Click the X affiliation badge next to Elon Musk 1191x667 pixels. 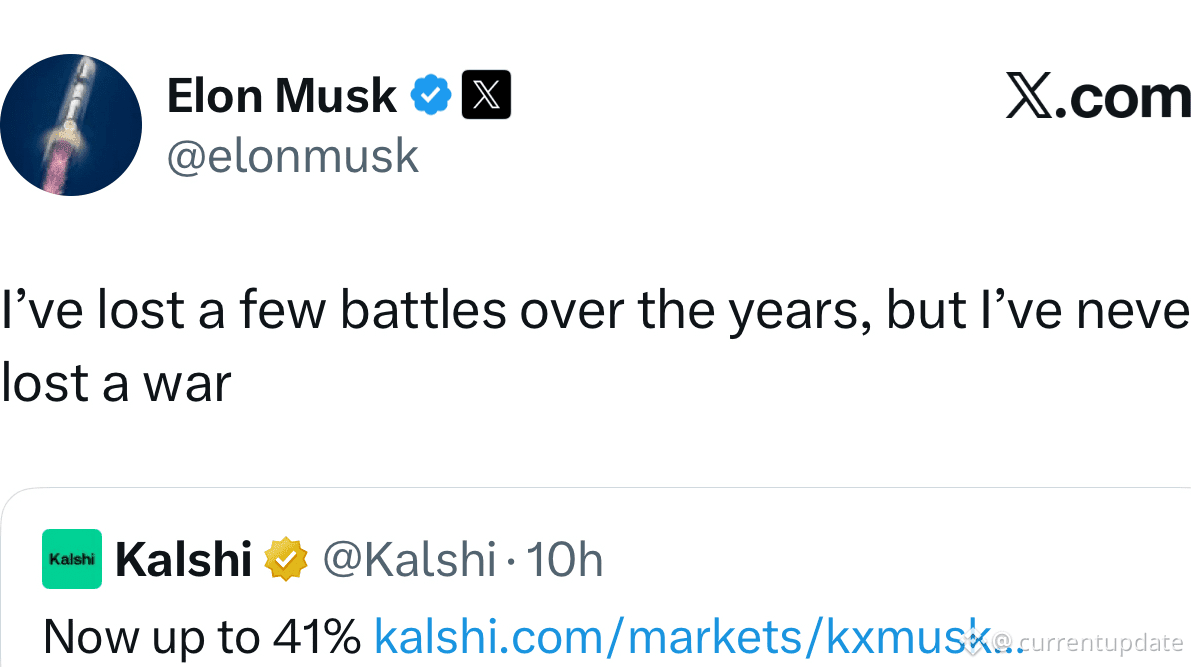[x=485, y=94]
